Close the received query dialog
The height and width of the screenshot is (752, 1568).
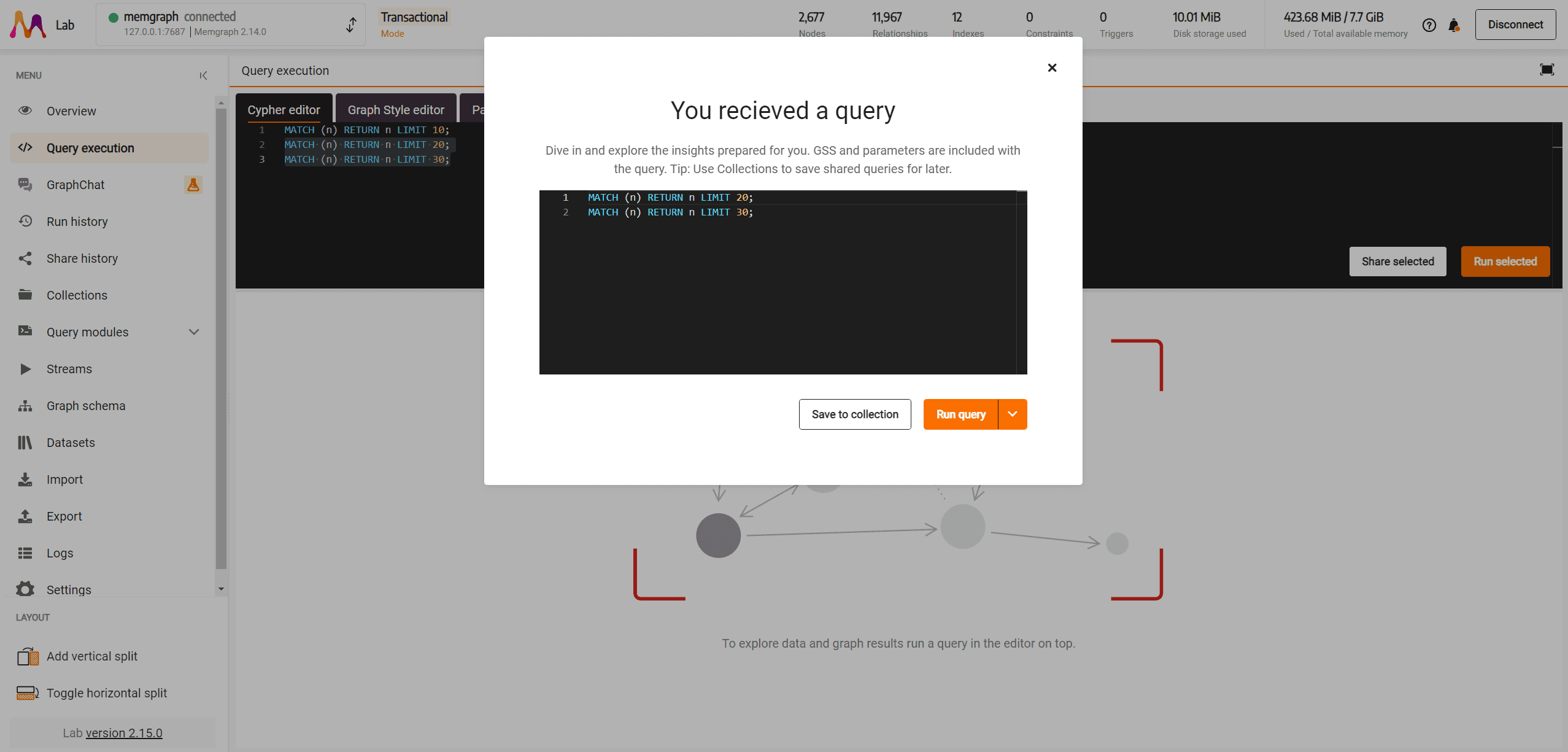[1052, 68]
